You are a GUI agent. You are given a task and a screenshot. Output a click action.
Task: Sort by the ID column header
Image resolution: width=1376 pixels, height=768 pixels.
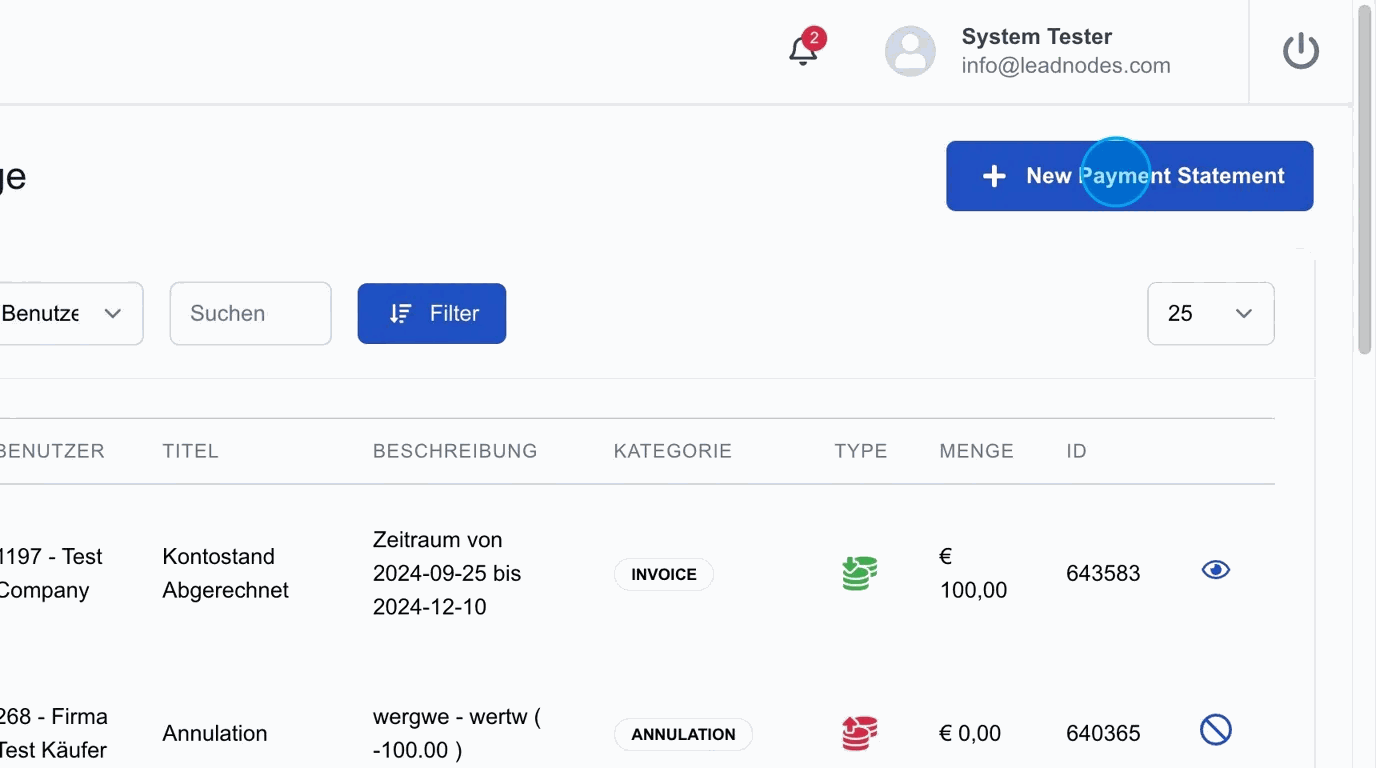1076,451
